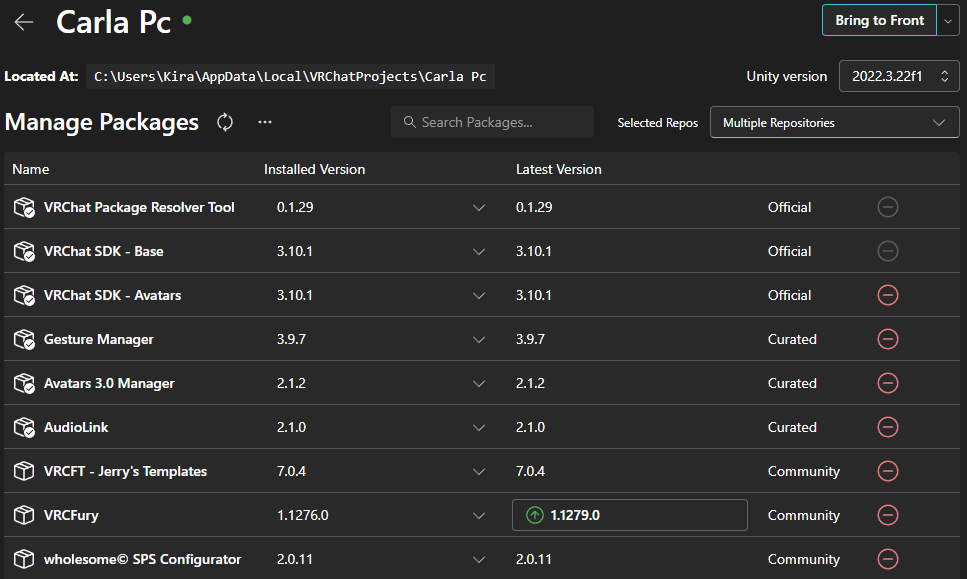Remove the Gesture Manager package
Image resolution: width=967 pixels, height=579 pixels.
(888, 339)
